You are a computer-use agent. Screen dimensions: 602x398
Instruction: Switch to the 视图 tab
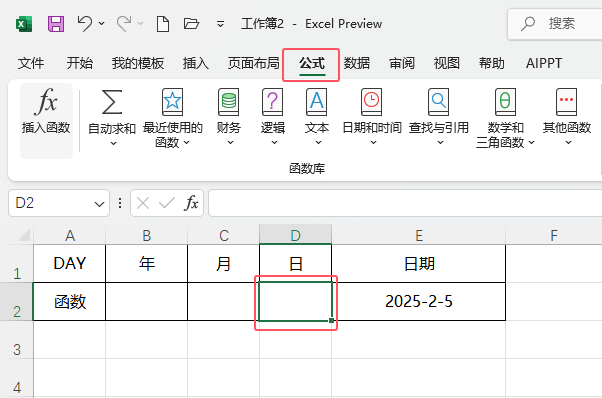447,63
